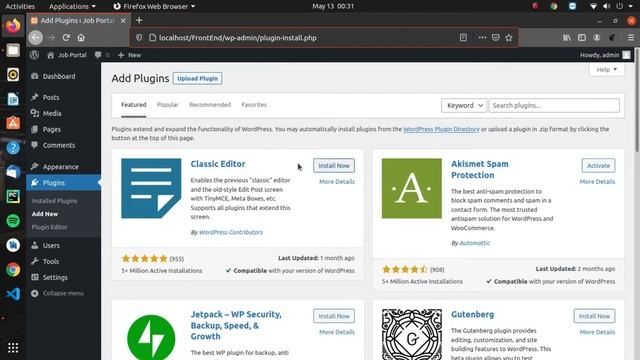Open Plugin Editor submenu item

coord(49,227)
